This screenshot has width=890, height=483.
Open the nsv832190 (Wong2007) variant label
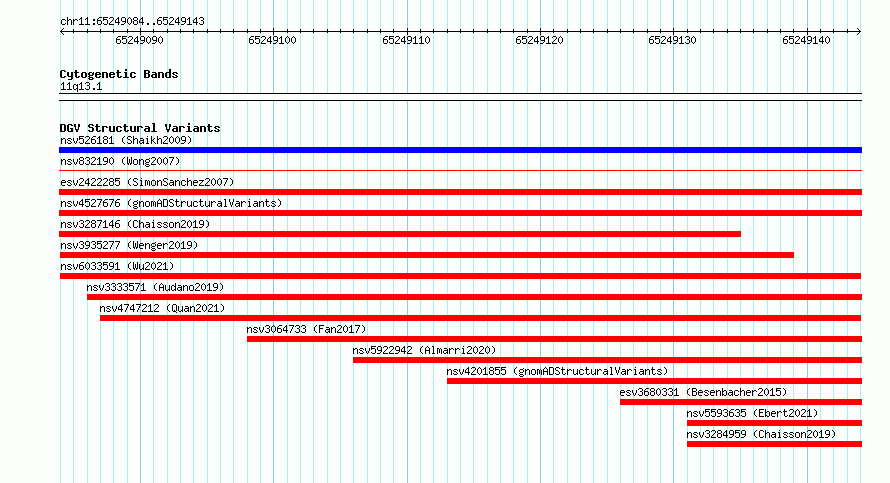click(x=120, y=161)
